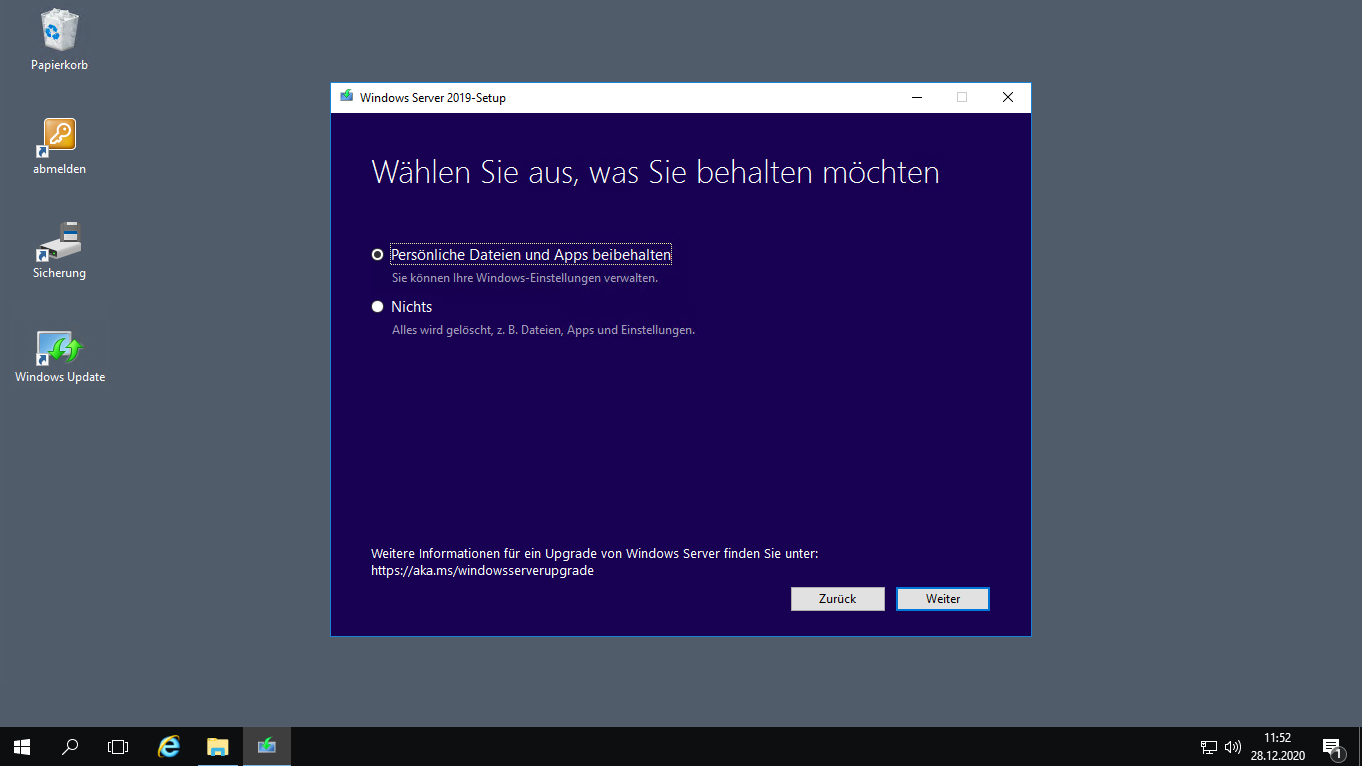Click text 'Sie können Ihre Windows-Einstellungen verwalten.'
The height and width of the screenshot is (766, 1362).
pos(524,278)
